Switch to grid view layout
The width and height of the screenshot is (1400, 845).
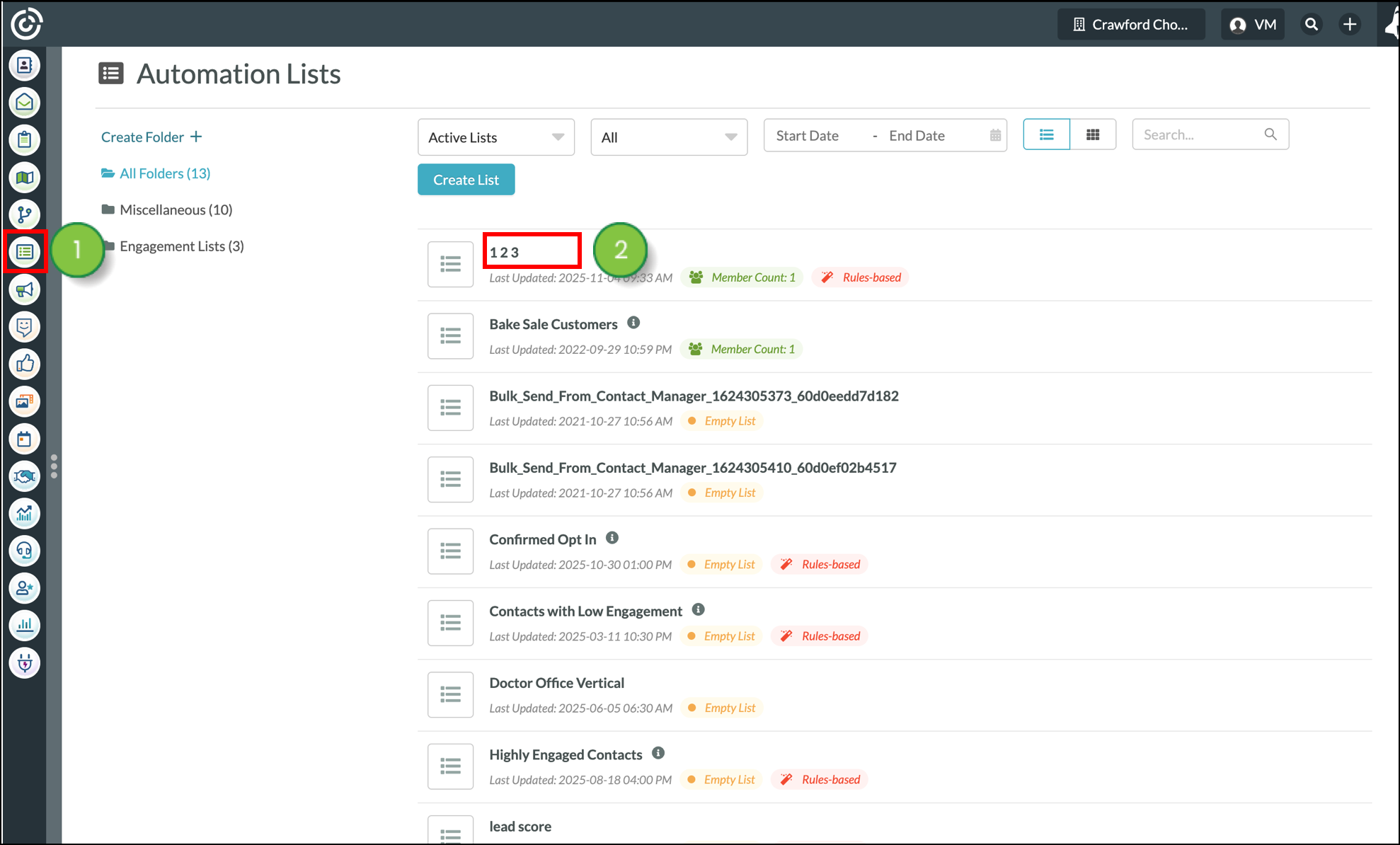(1093, 134)
